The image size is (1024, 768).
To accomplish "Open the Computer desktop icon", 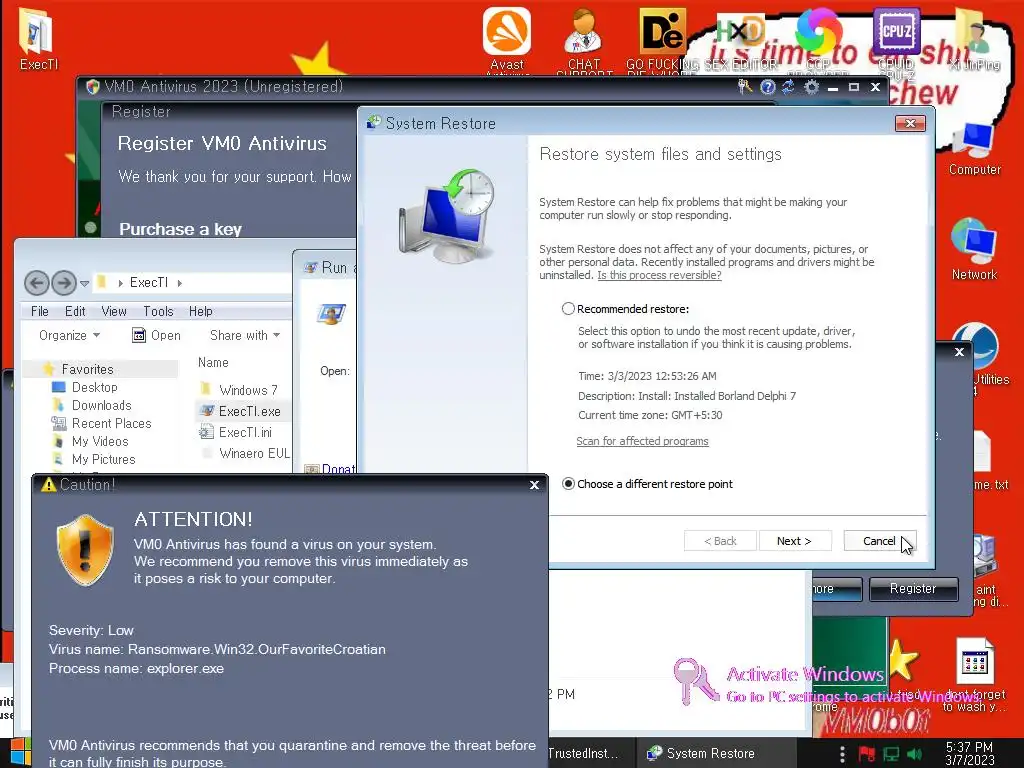I will point(974,148).
